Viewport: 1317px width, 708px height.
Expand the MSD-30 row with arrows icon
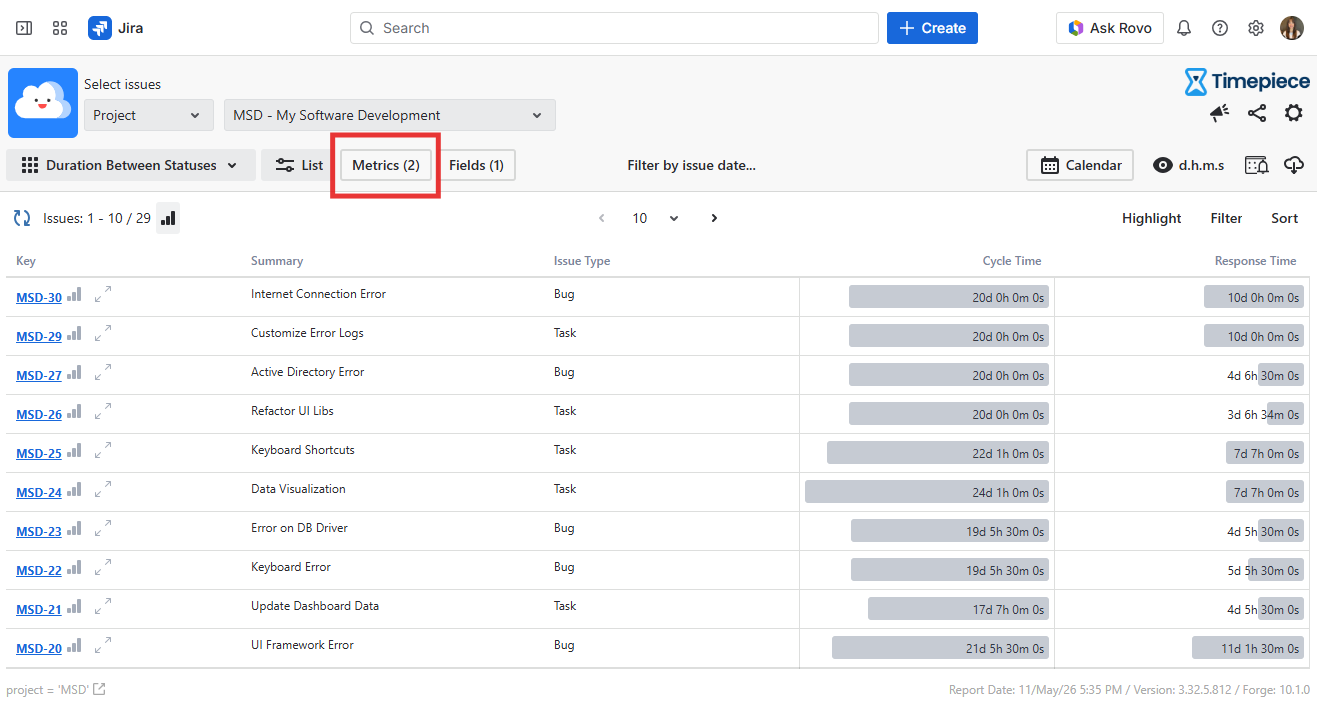tap(103, 294)
